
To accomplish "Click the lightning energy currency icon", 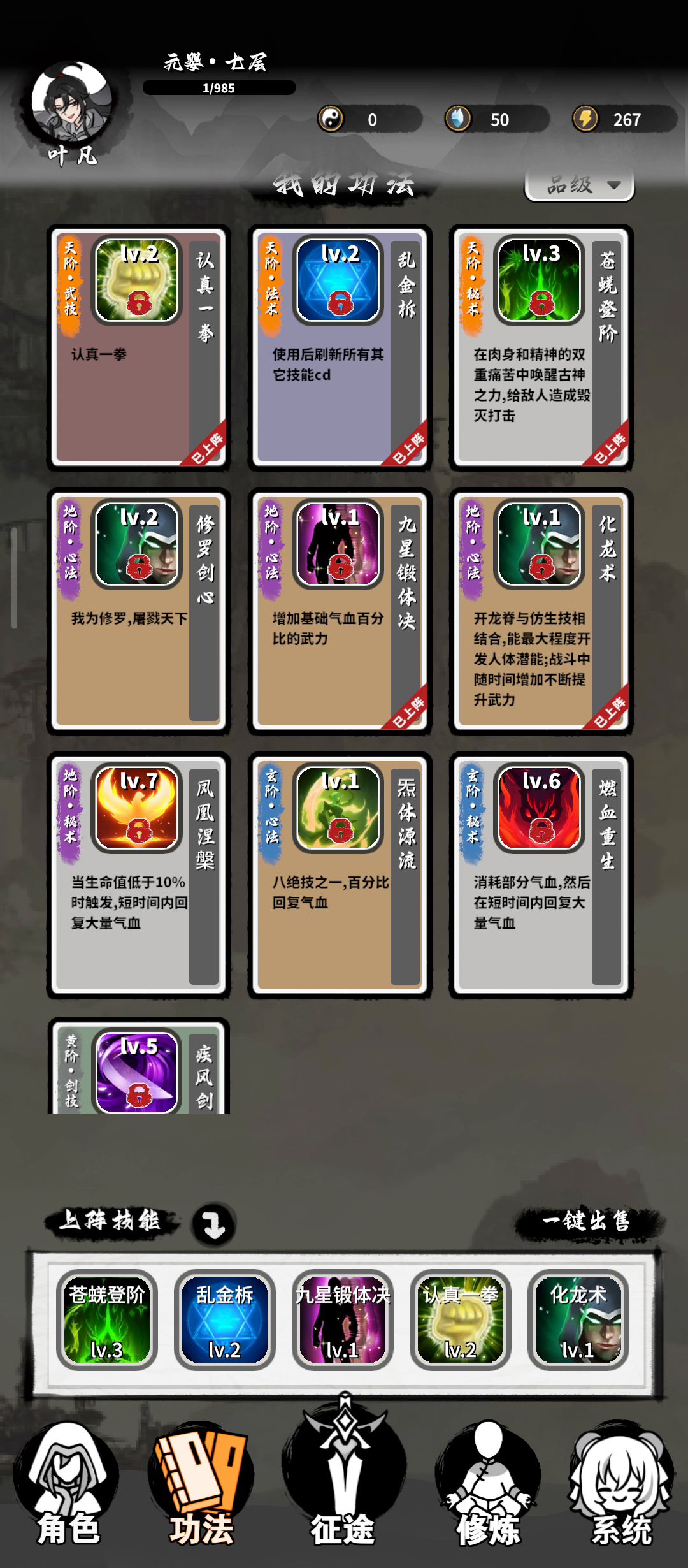I will coord(585,119).
